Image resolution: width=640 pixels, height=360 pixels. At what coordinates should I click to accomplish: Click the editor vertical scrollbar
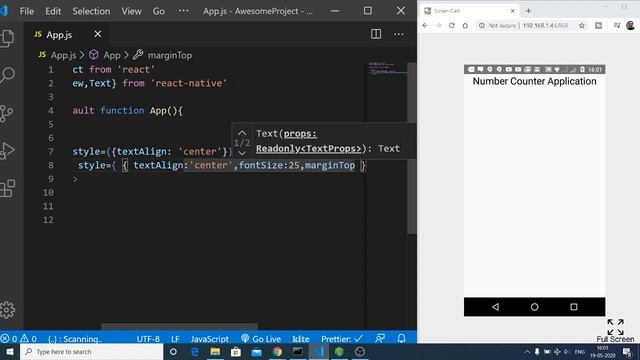(412, 148)
